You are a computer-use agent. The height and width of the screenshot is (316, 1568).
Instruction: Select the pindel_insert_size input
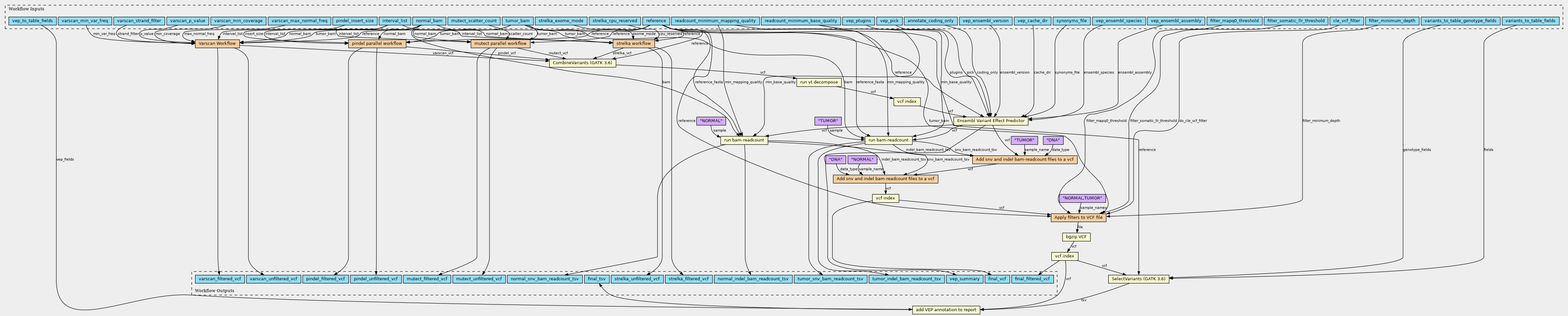point(355,21)
